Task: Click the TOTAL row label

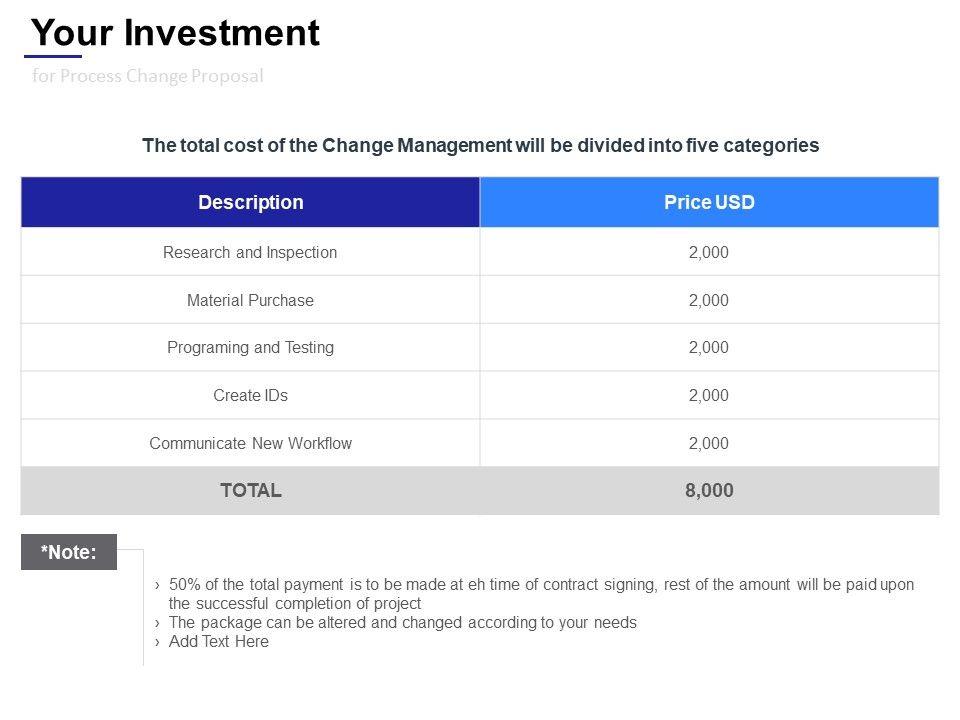Action: click(x=250, y=491)
